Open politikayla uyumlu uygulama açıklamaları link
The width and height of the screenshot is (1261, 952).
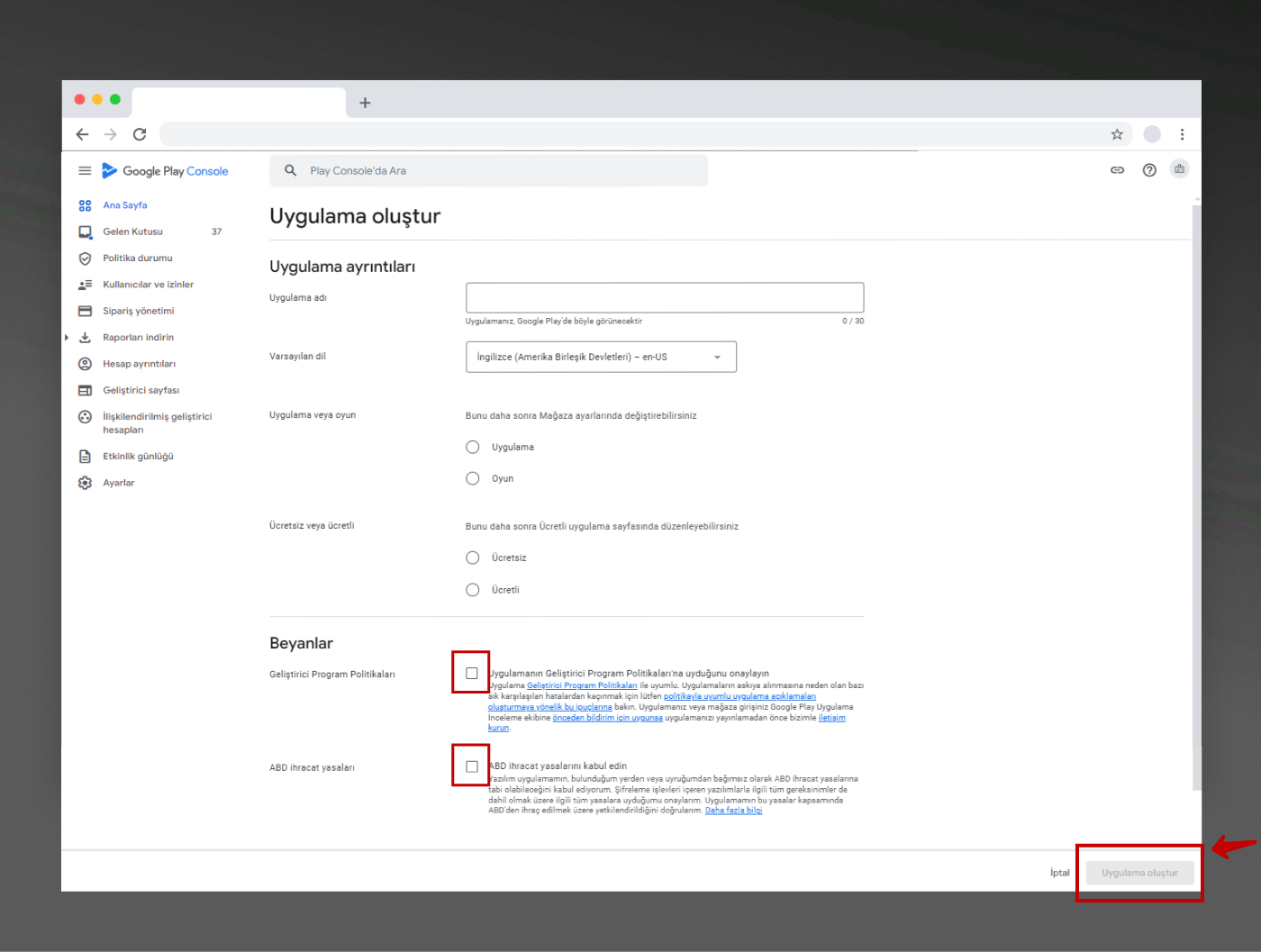click(x=739, y=696)
